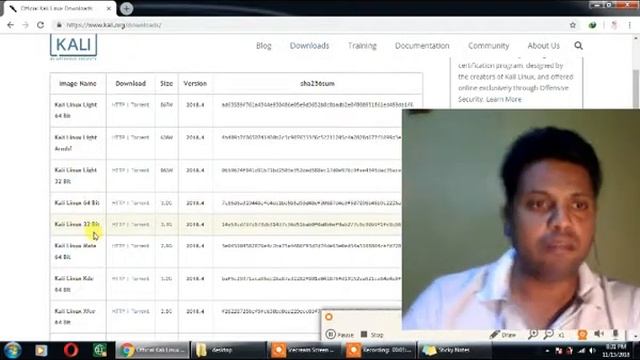Click the zoom-out magnifier in recorder toolbar
This screenshot has height=360, width=640.
(549, 334)
